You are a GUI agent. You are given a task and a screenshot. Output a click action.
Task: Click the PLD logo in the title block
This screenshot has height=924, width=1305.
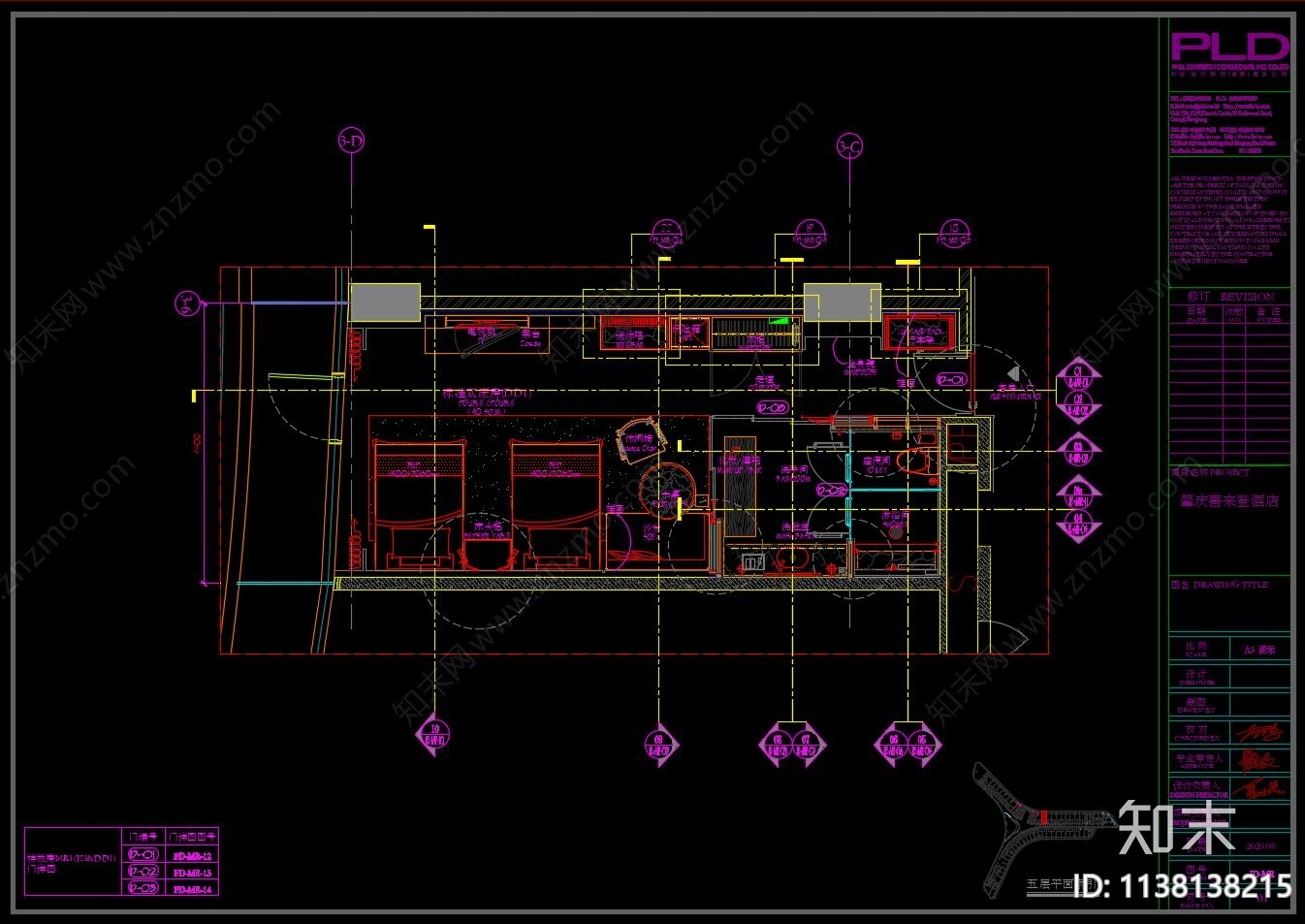tap(1229, 46)
